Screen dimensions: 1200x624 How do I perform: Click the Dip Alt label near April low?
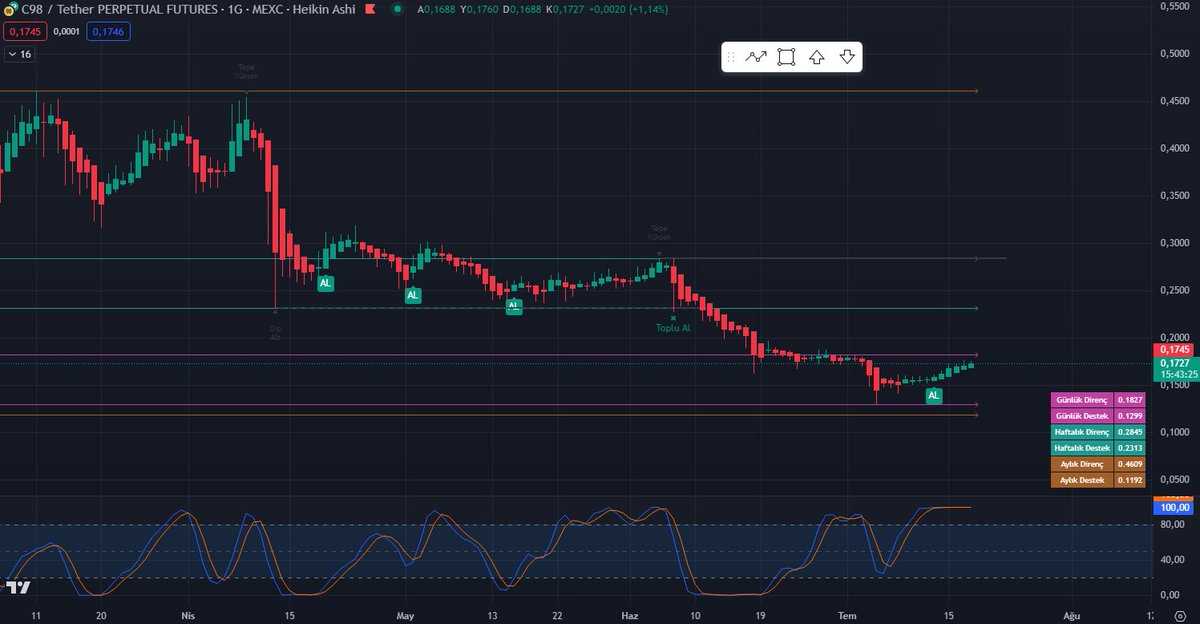pyautogui.click(x=275, y=332)
